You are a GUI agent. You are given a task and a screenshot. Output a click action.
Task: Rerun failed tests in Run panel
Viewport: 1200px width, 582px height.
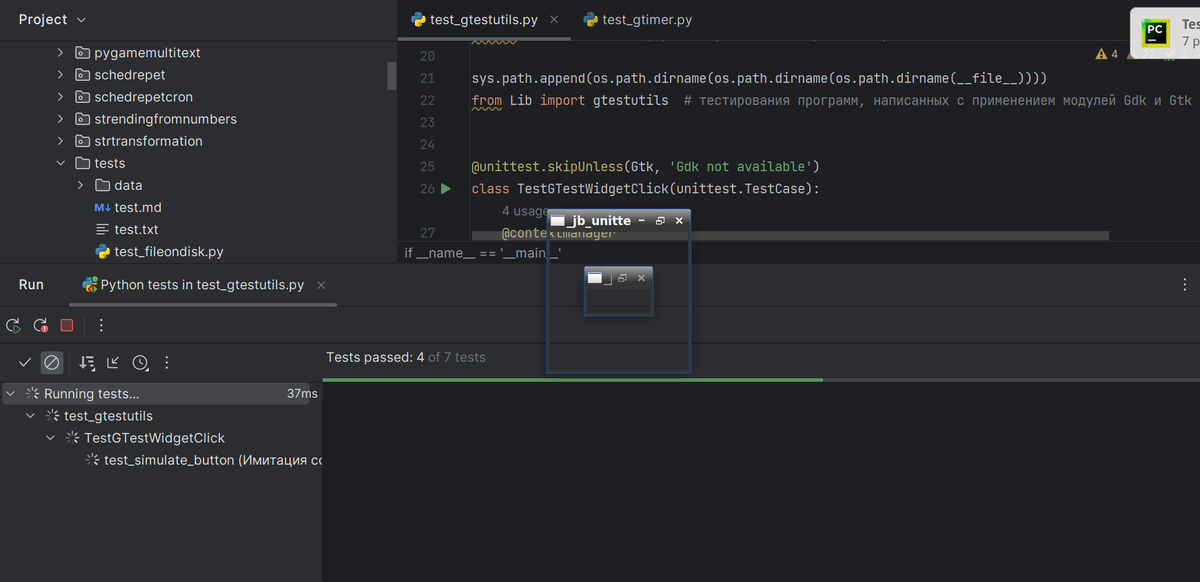pyautogui.click(x=40, y=325)
